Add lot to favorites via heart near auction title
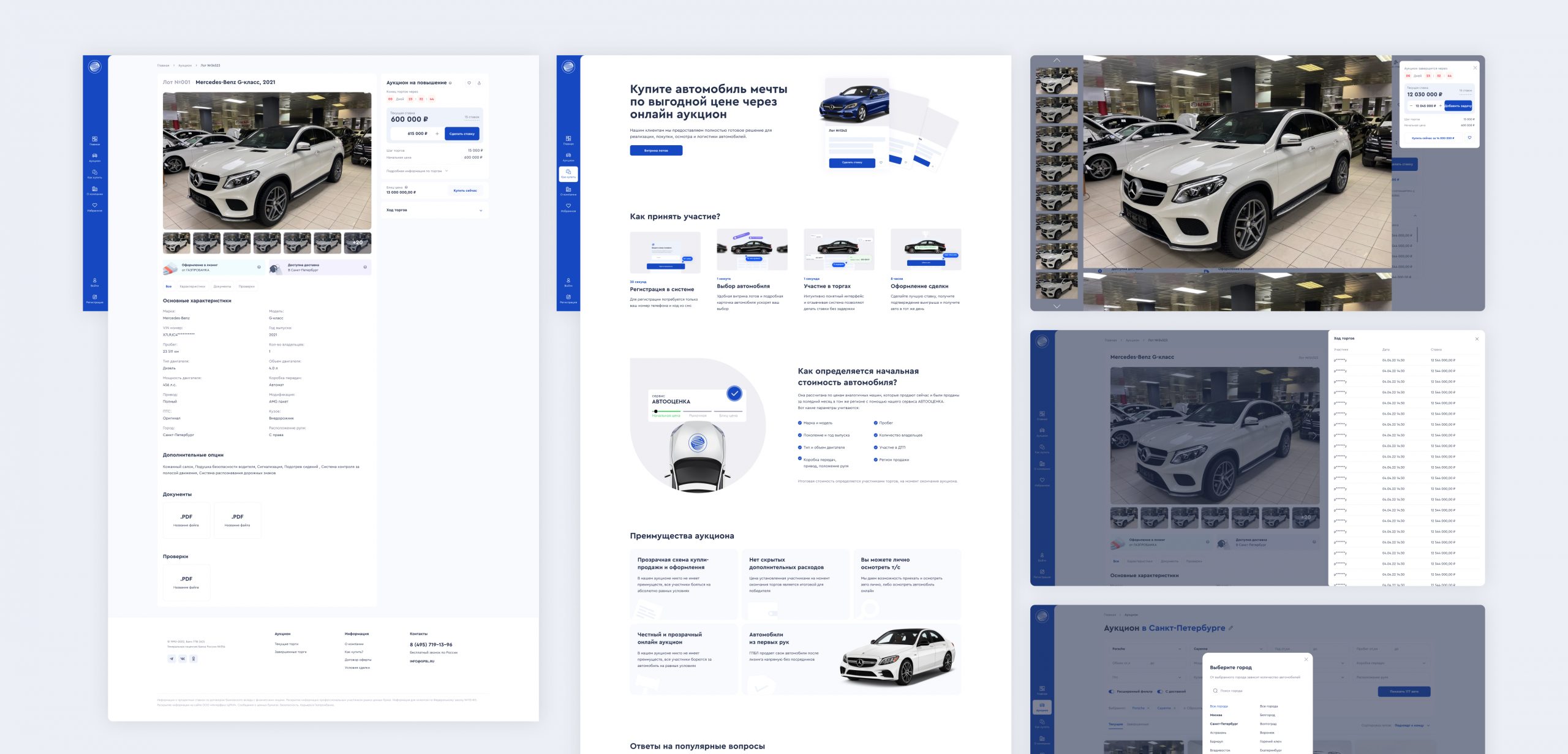 tap(469, 83)
